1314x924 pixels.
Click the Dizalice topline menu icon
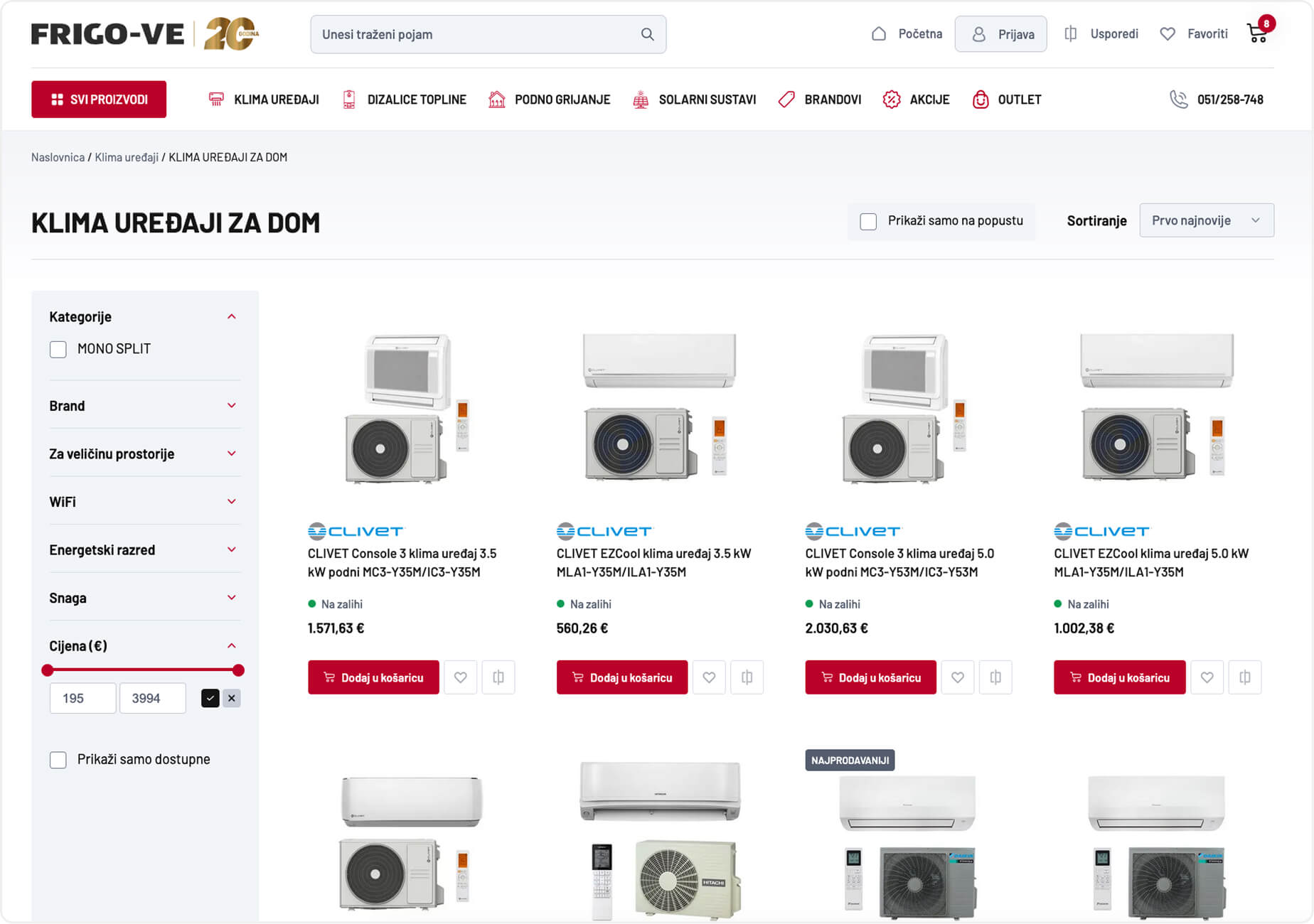[349, 100]
